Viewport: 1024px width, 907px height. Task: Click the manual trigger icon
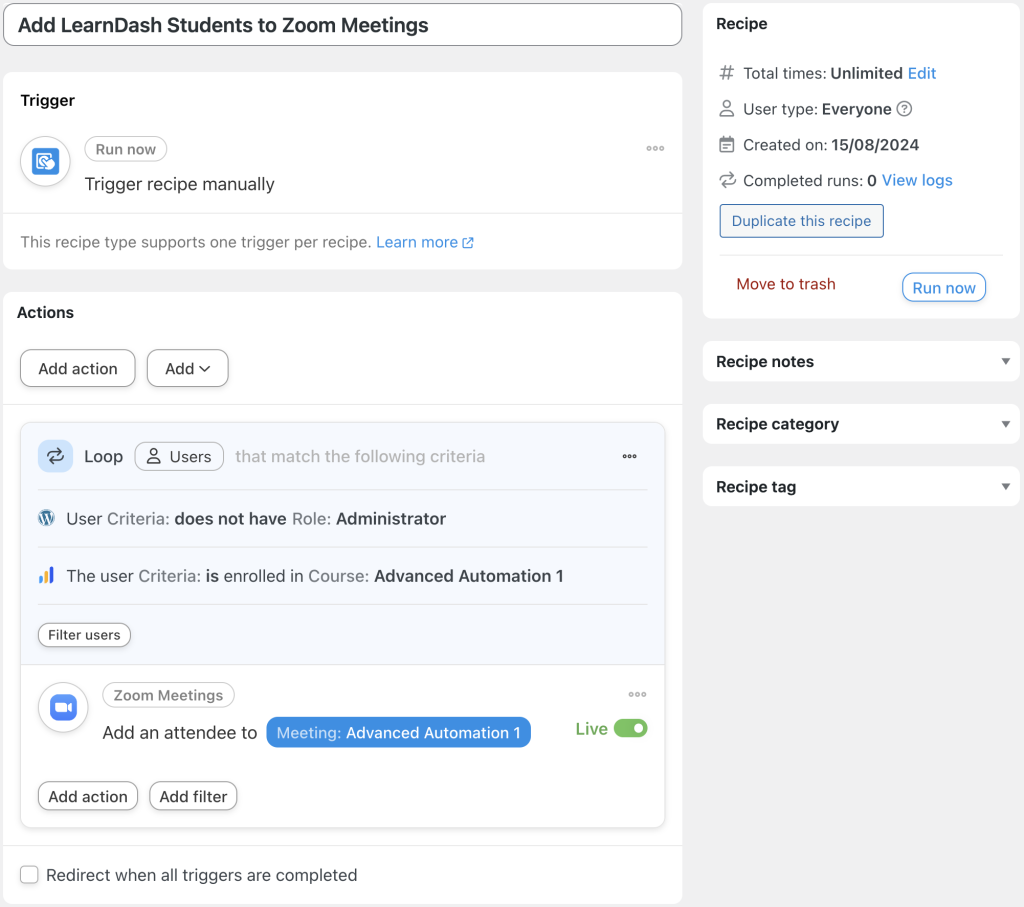tap(44, 161)
